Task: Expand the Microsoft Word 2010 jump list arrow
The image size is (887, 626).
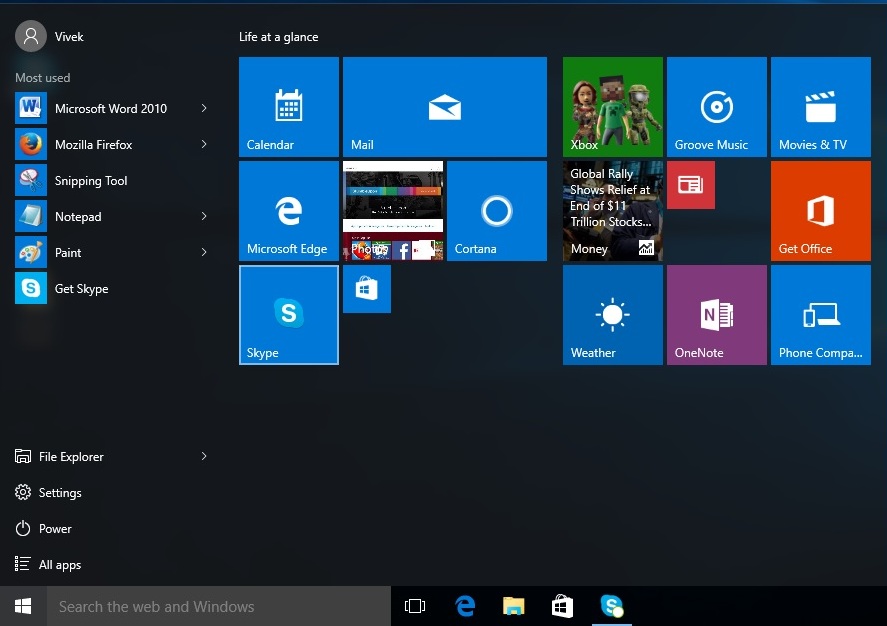Action: tap(204, 108)
